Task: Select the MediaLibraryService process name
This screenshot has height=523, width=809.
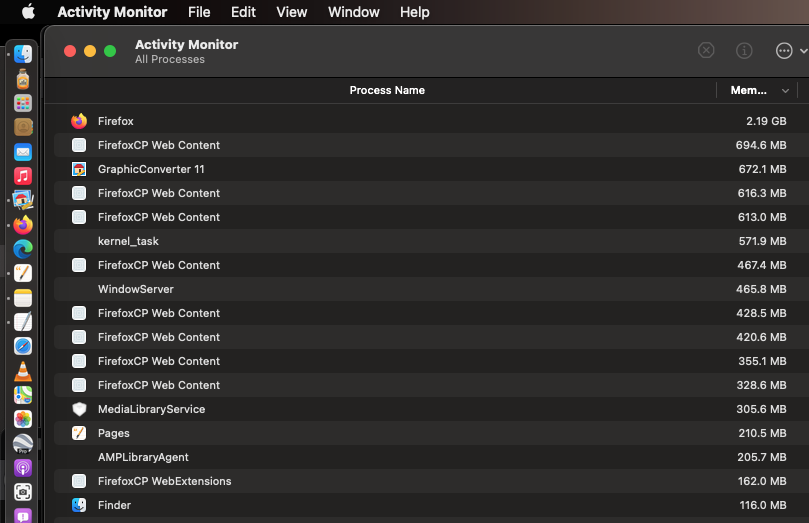Action: coord(152,409)
